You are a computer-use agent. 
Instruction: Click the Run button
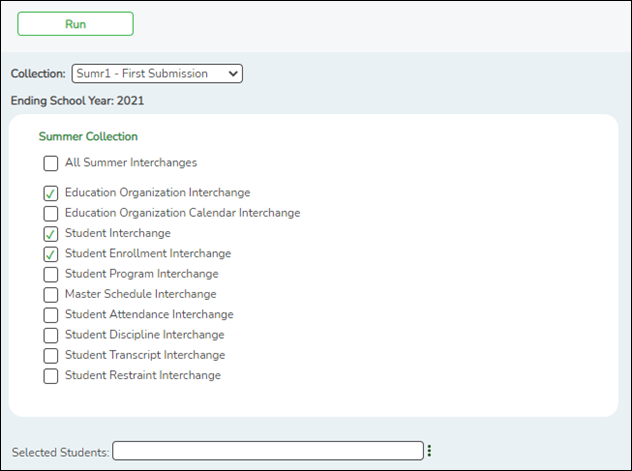75,24
